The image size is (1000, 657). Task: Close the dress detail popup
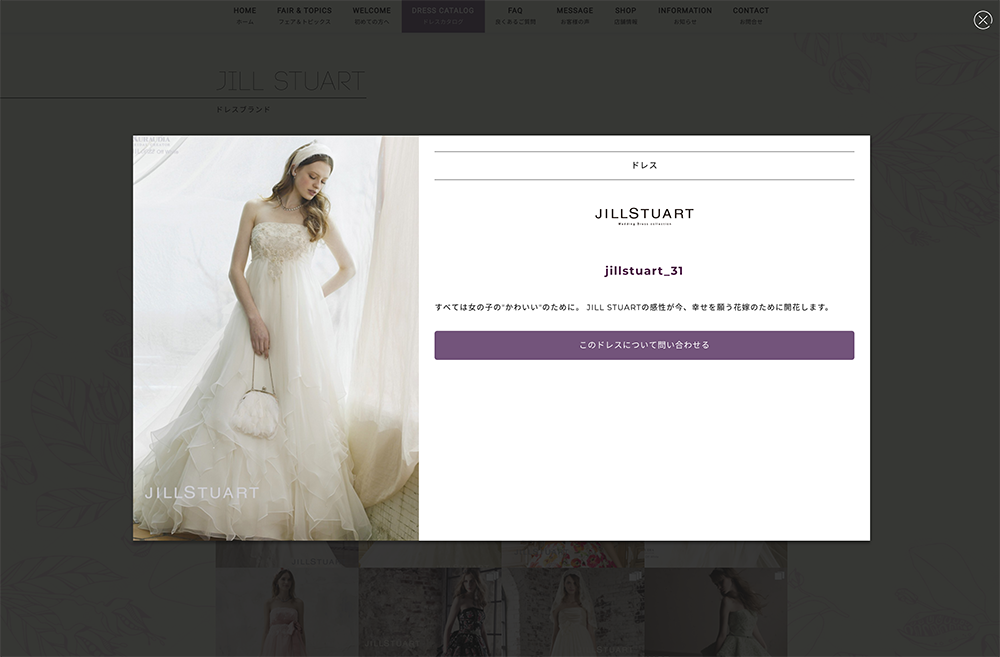click(983, 20)
